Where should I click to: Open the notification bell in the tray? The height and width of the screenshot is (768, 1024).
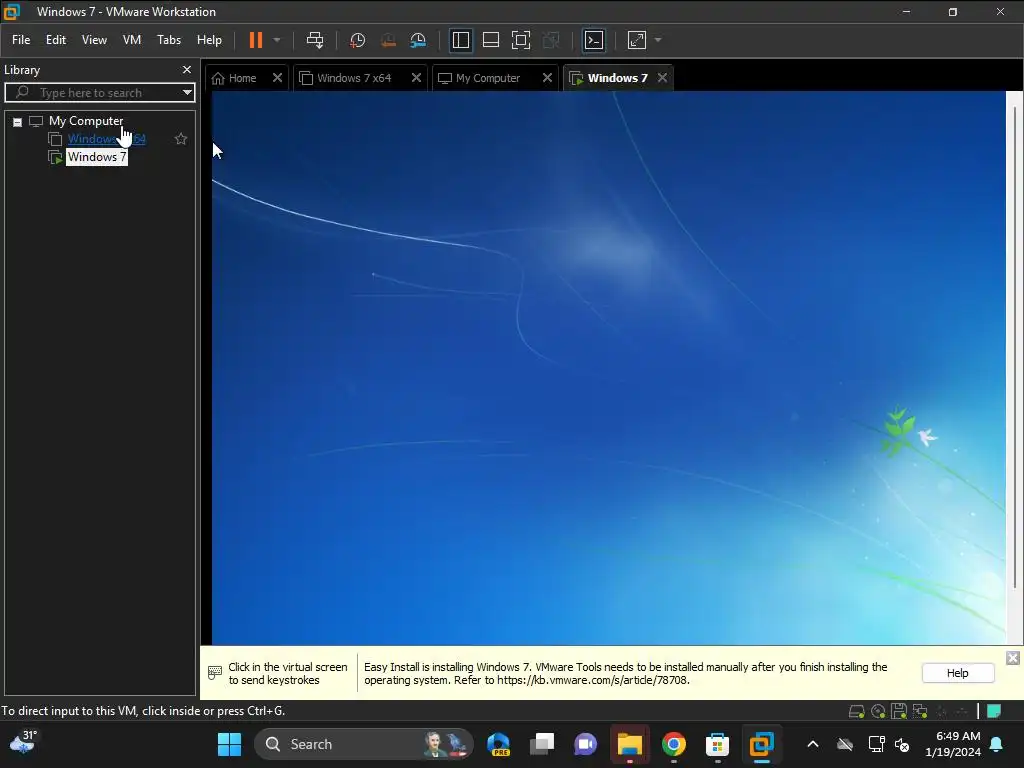(997, 744)
